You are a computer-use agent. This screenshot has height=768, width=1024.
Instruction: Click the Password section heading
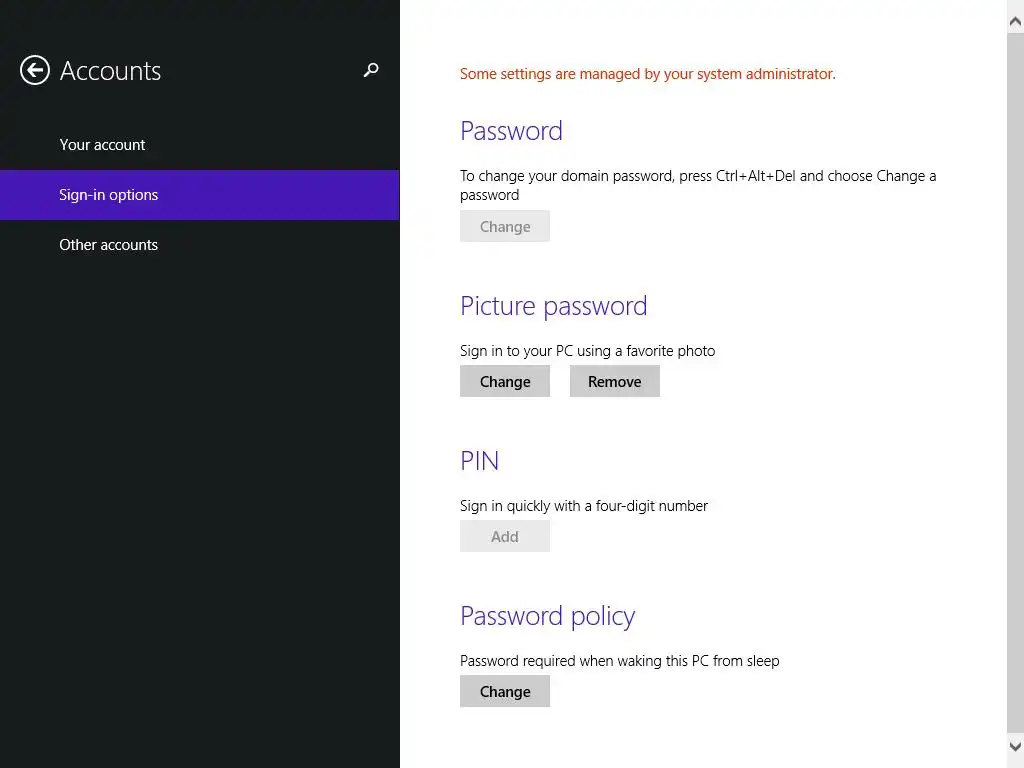(x=511, y=131)
